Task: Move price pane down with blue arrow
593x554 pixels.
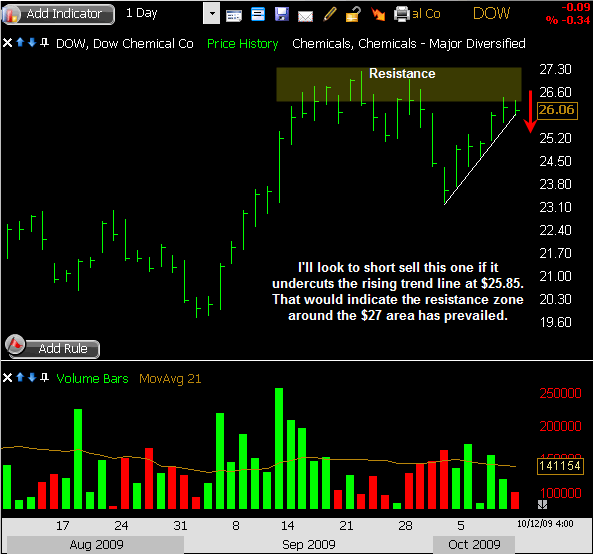Action: (32, 42)
